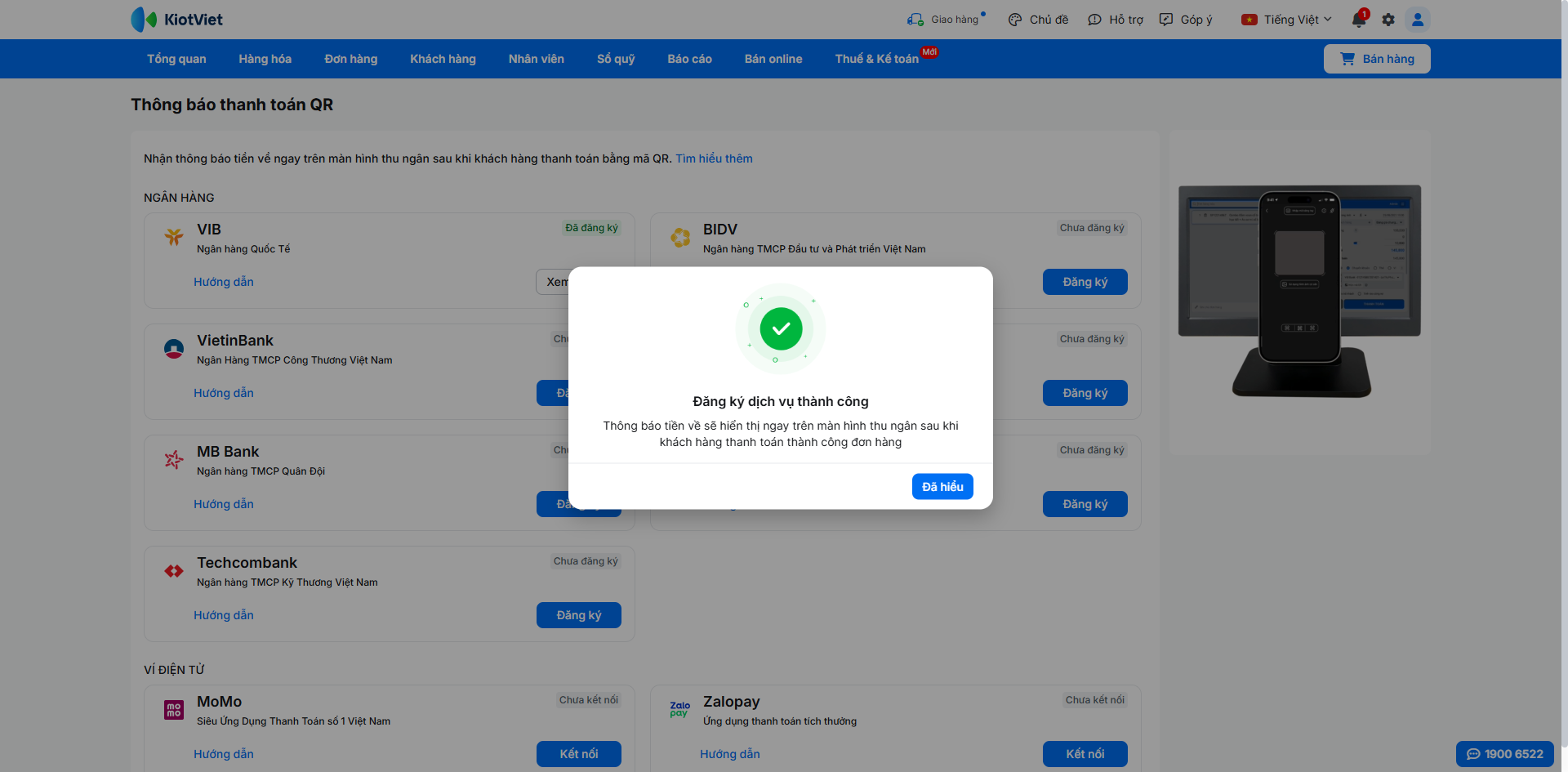Screen dimensions: 1568x772
Task: Open the Sổ quỹ menu
Action: [616, 59]
